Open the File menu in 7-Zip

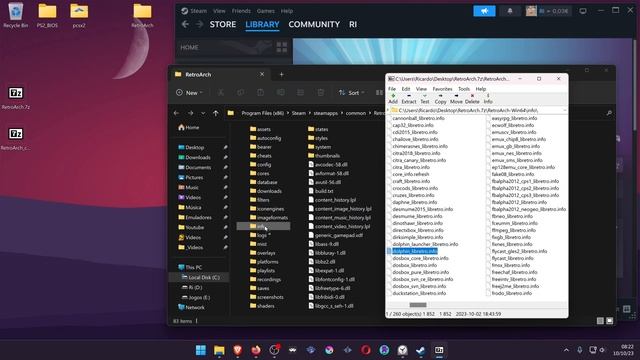[x=392, y=89]
